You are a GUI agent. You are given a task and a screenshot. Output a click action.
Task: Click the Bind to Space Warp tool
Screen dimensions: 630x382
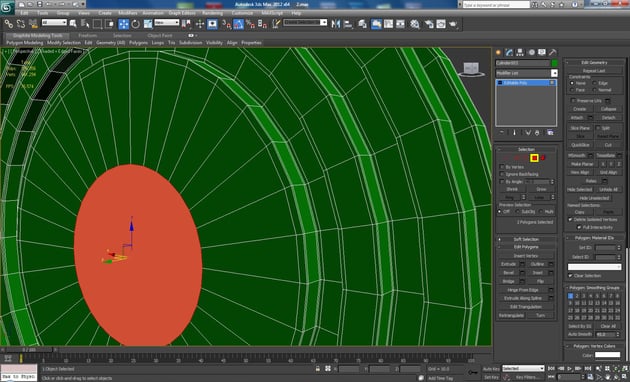point(33,24)
